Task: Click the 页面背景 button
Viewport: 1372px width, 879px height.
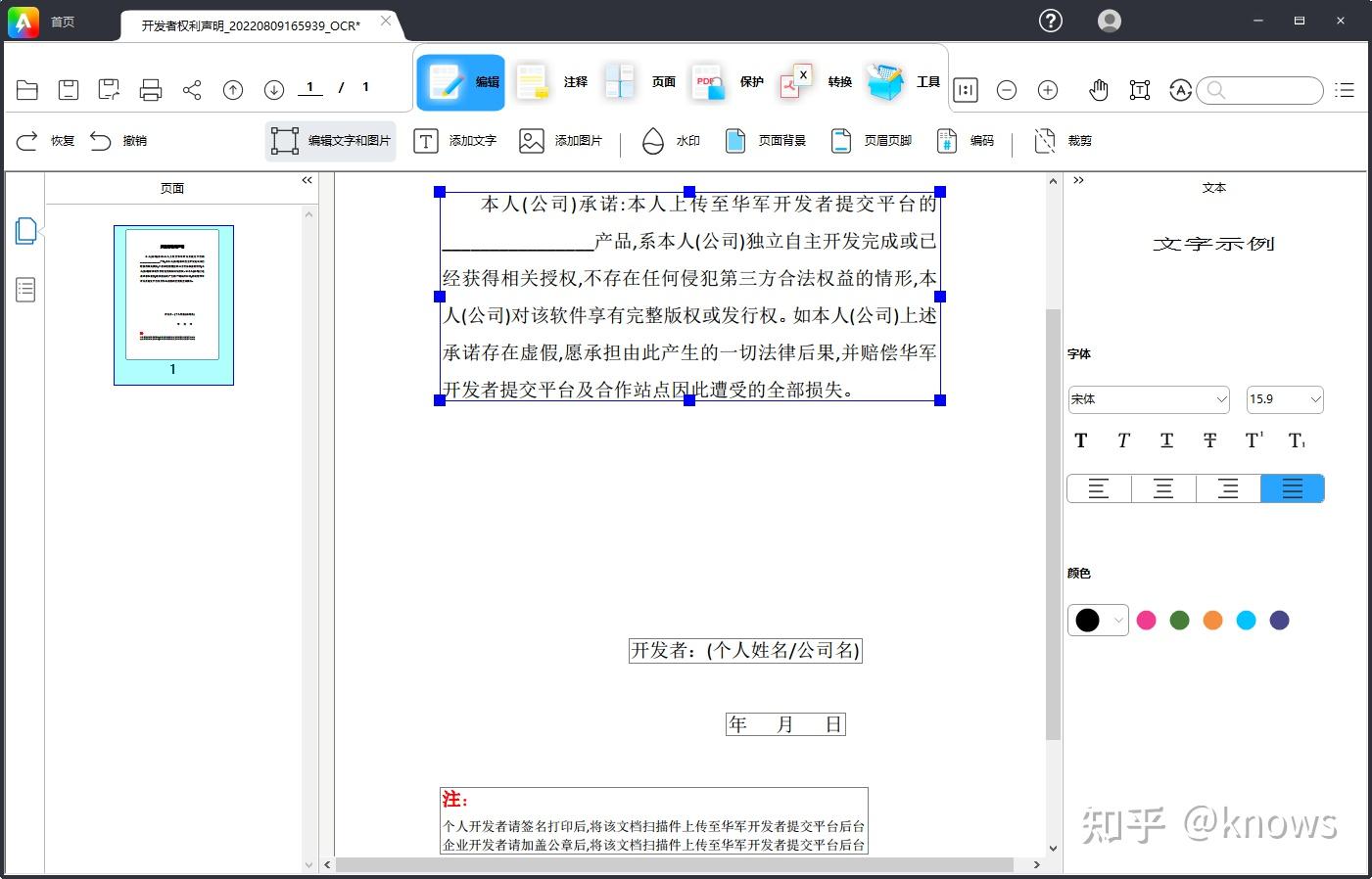Action: 765,141
